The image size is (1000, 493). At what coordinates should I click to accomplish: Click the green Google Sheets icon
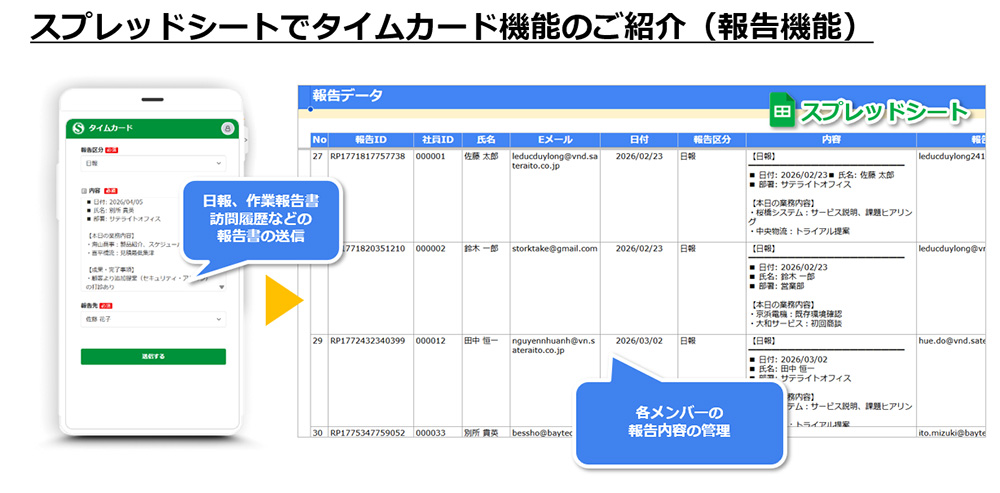pyautogui.click(x=782, y=110)
